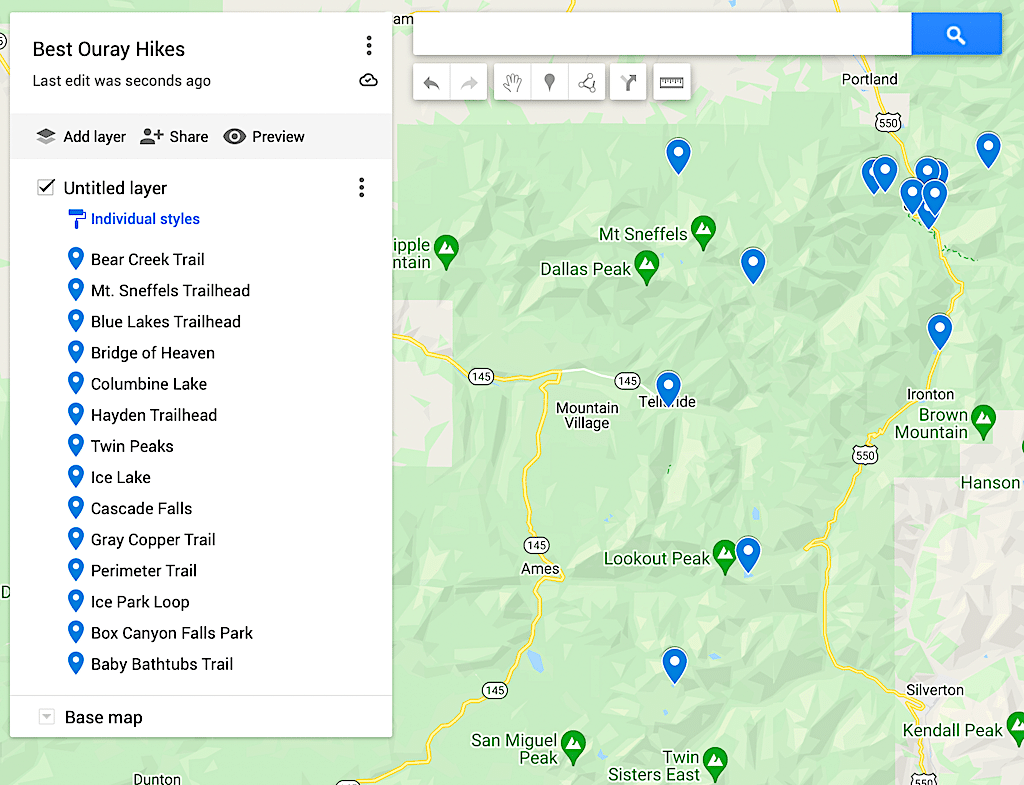Viewport: 1024px width, 785px height.
Task: Open Preview of the map
Action: 264,137
